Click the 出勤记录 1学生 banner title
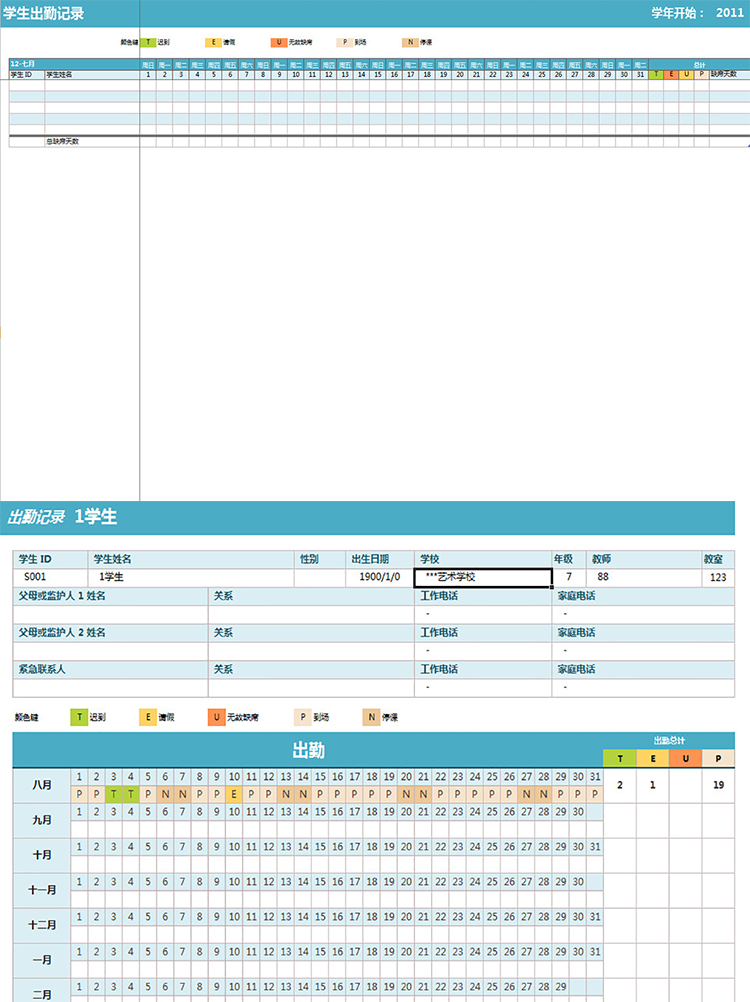The height and width of the screenshot is (1002, 750). (62, 516)
